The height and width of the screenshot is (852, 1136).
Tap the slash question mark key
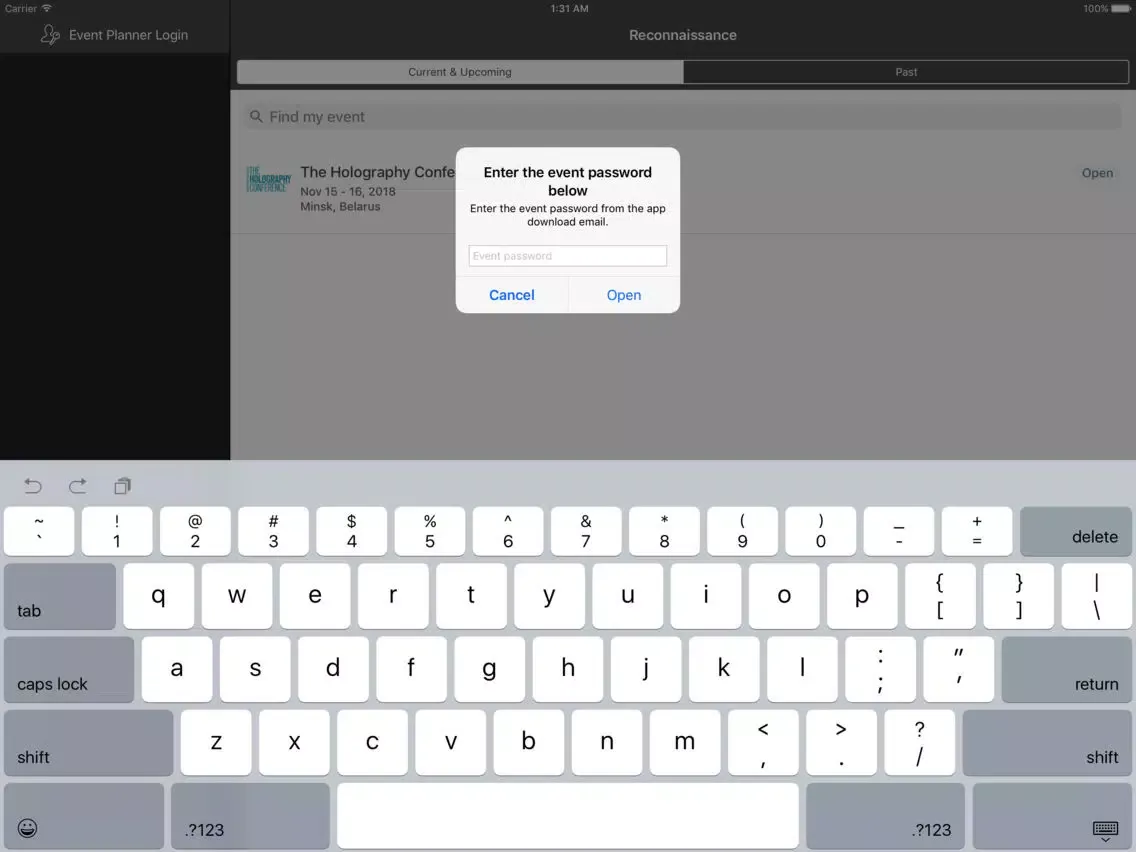[x=920, y=743]
